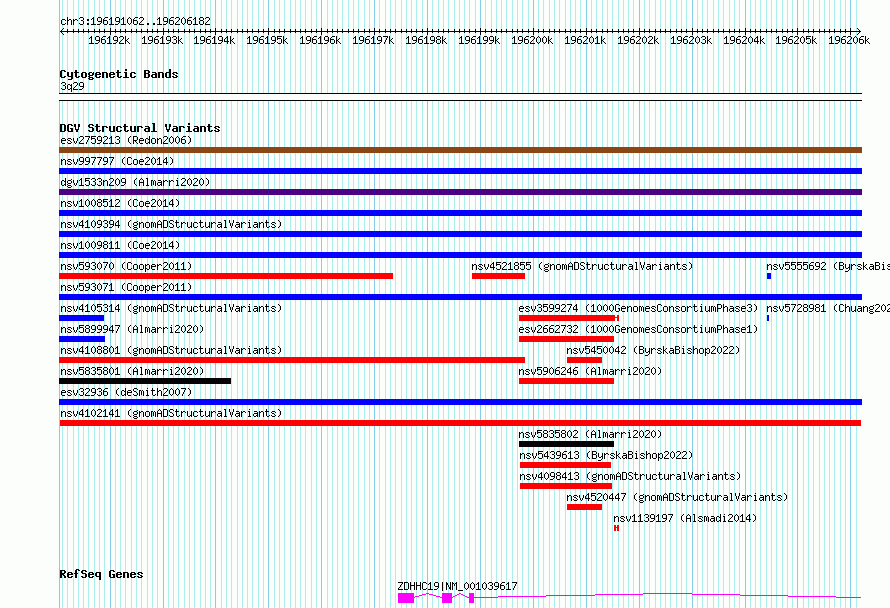Click the chr3:196191062..196206182 region label

(135, 21)
